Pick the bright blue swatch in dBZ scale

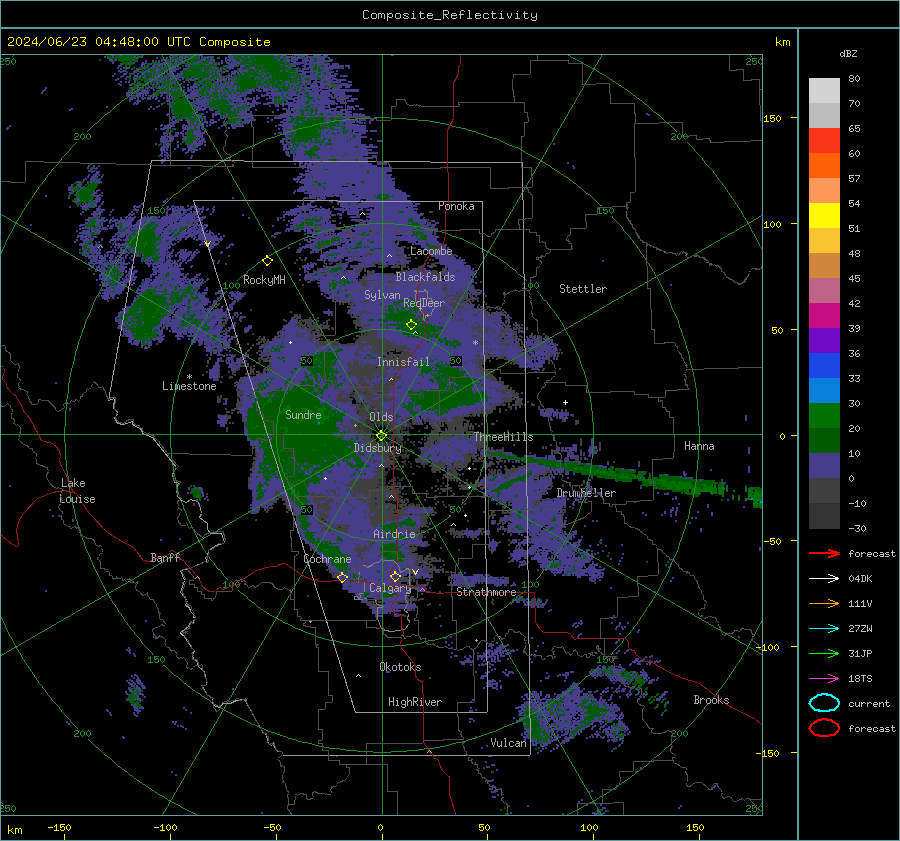(824, 366)
